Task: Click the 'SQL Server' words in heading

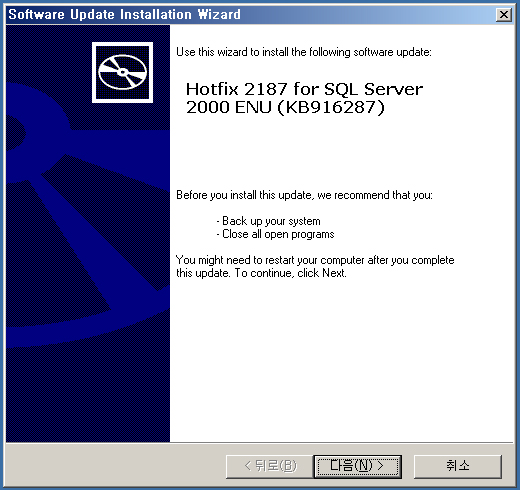Action: click(373, 89)
